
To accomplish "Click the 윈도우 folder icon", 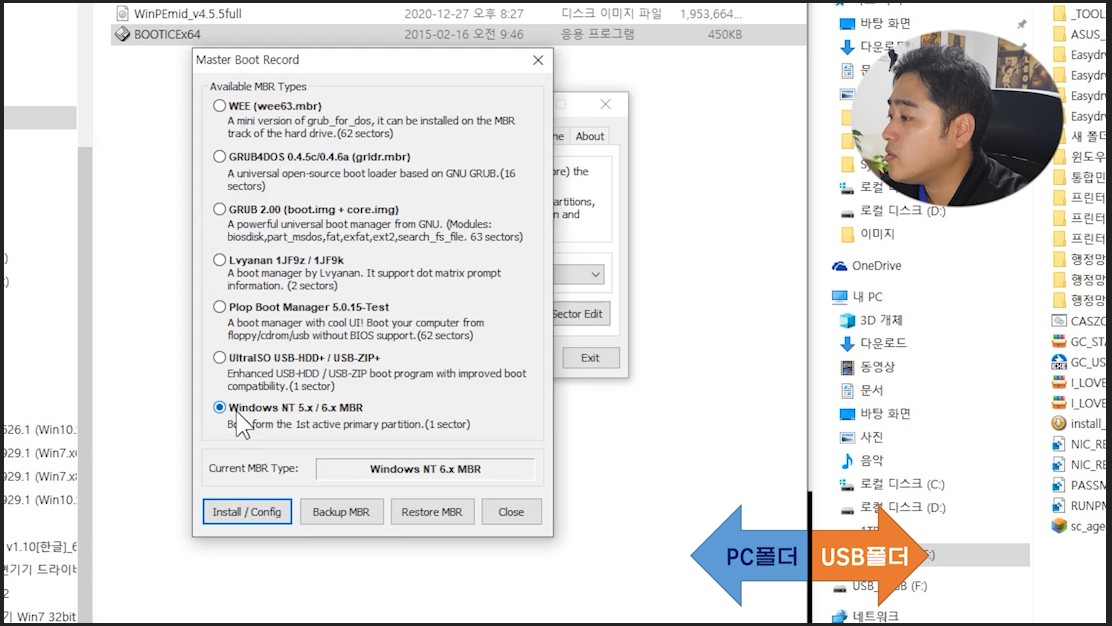I will pos(1060,157).
